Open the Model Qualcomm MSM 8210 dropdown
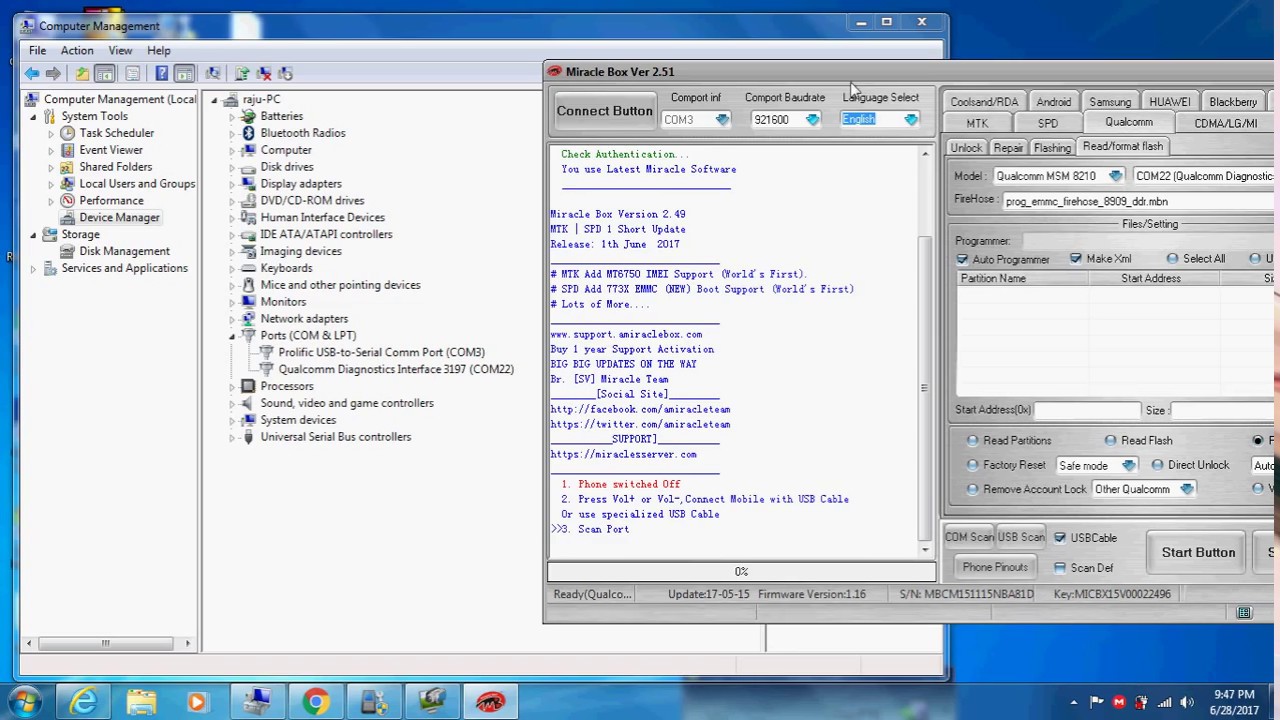The image size is (1280, 720). coord(1058,177)
